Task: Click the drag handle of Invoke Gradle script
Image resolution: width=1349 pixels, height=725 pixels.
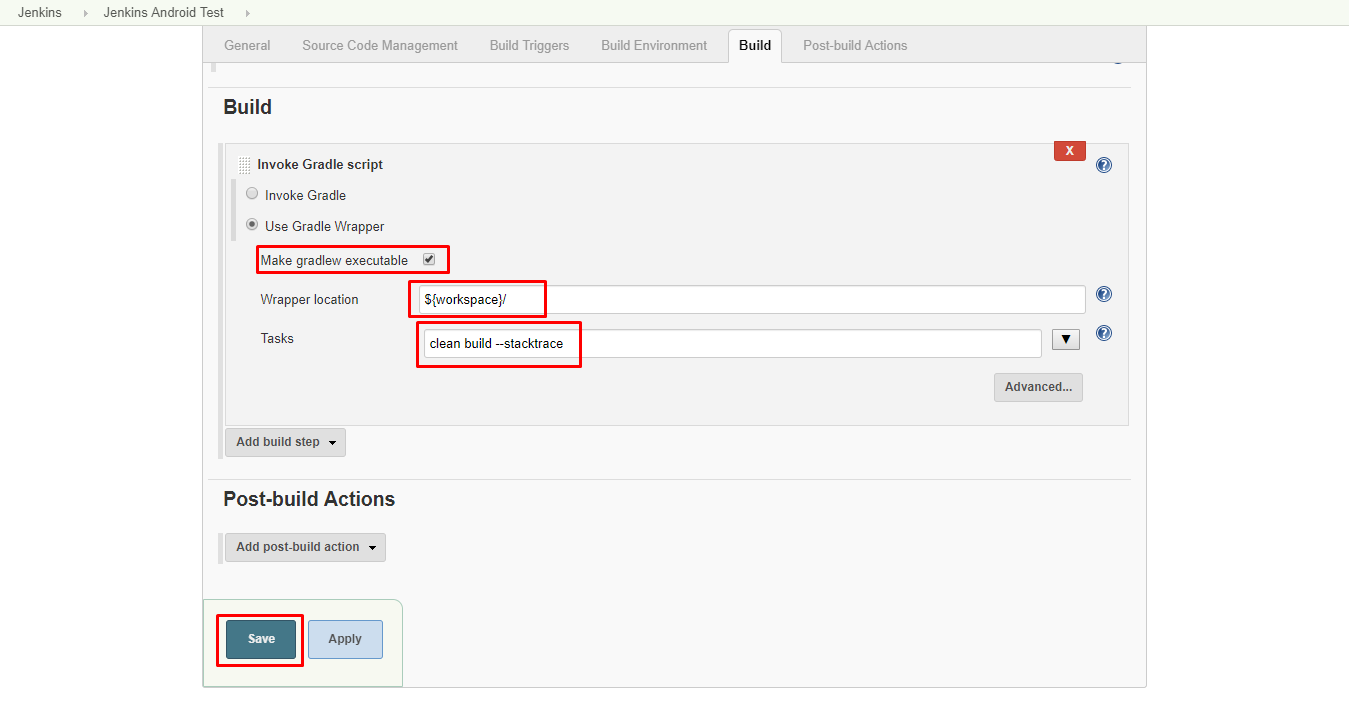Action: click(x=244, y=164)
